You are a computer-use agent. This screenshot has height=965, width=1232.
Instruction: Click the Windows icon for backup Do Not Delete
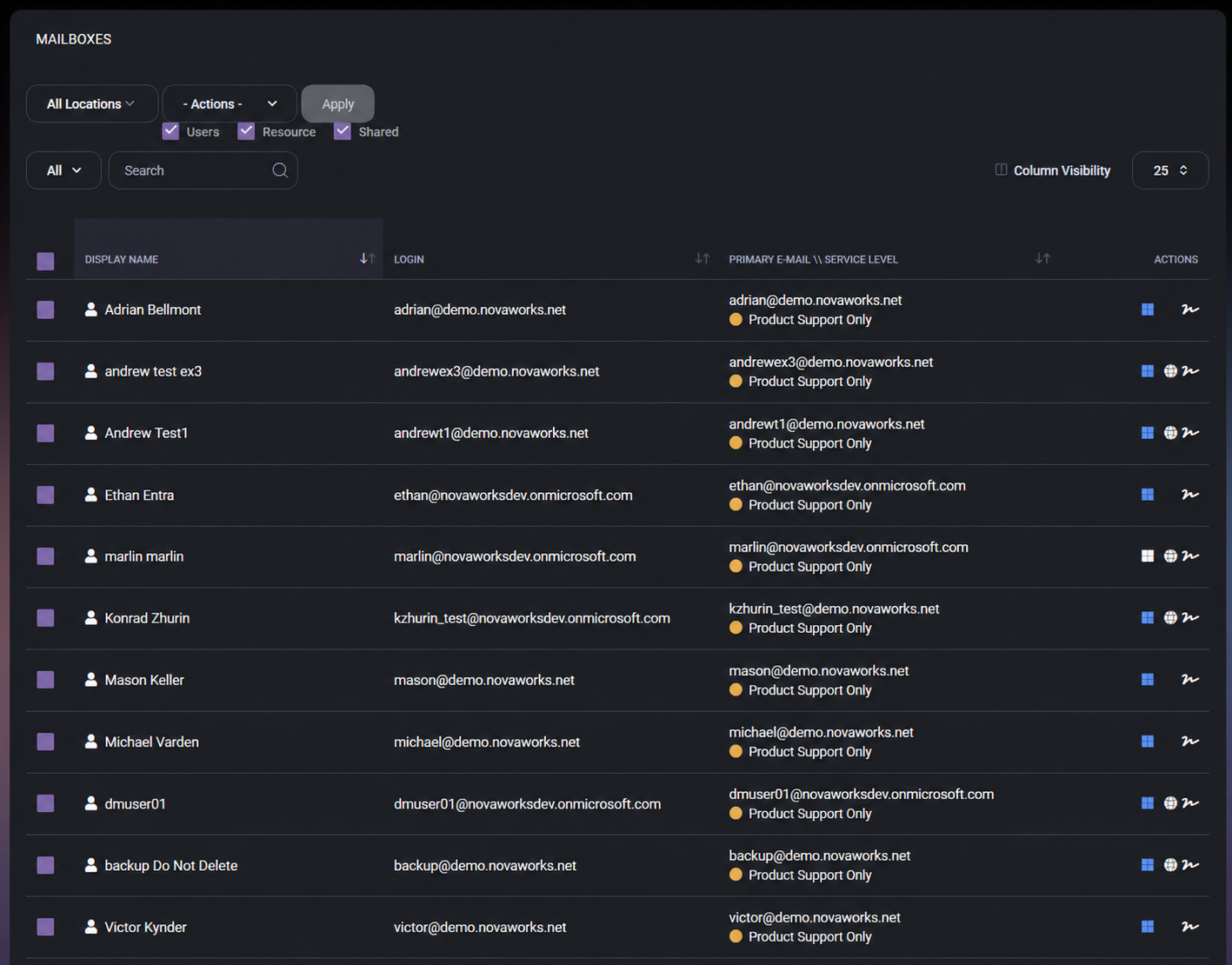click(x=1148, y=865)
